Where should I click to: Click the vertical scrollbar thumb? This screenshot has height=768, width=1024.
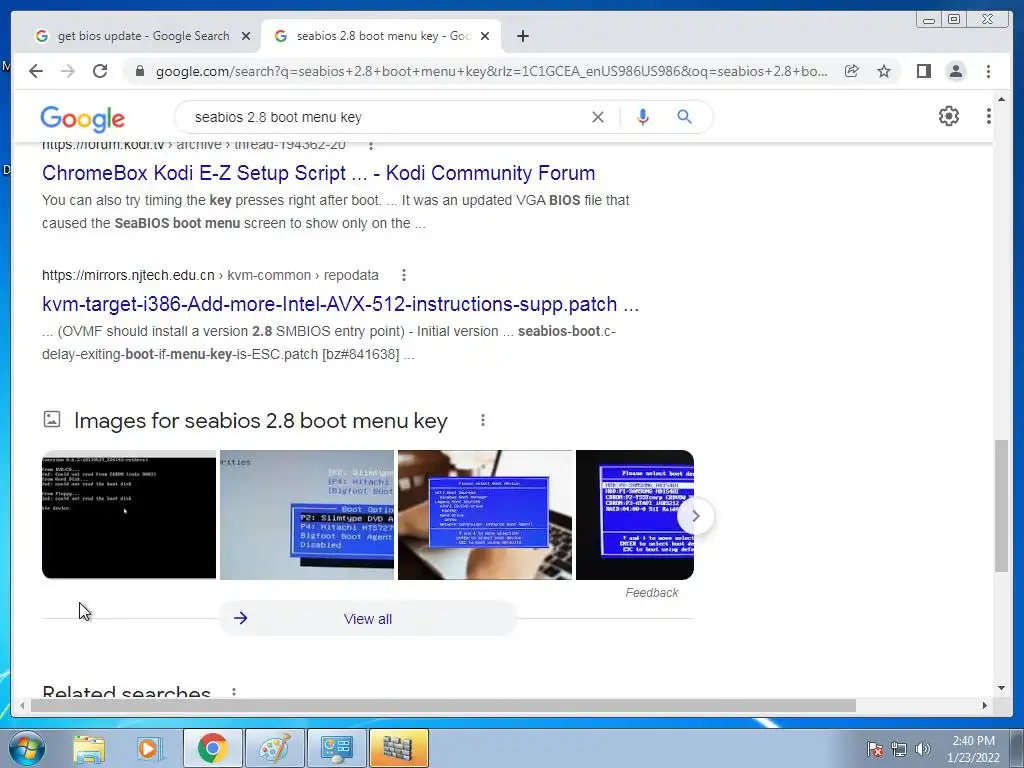(1001, 506)
